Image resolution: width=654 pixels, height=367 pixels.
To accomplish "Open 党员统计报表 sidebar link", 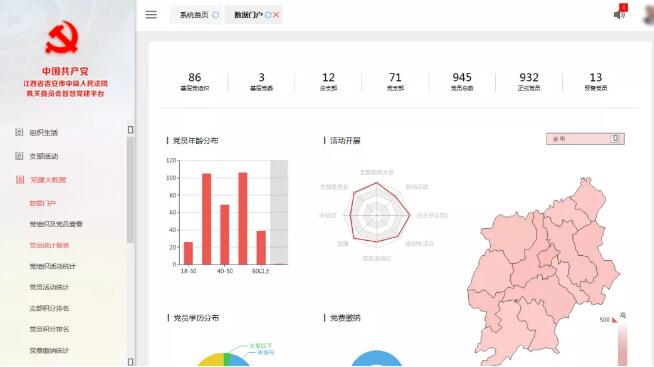I will click(49, 245).
